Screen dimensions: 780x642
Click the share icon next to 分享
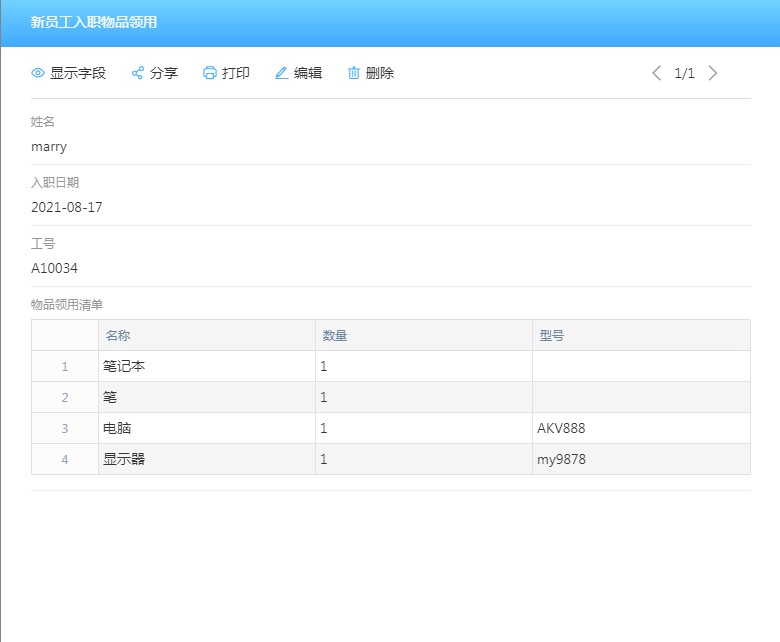(x=138, y=73)
